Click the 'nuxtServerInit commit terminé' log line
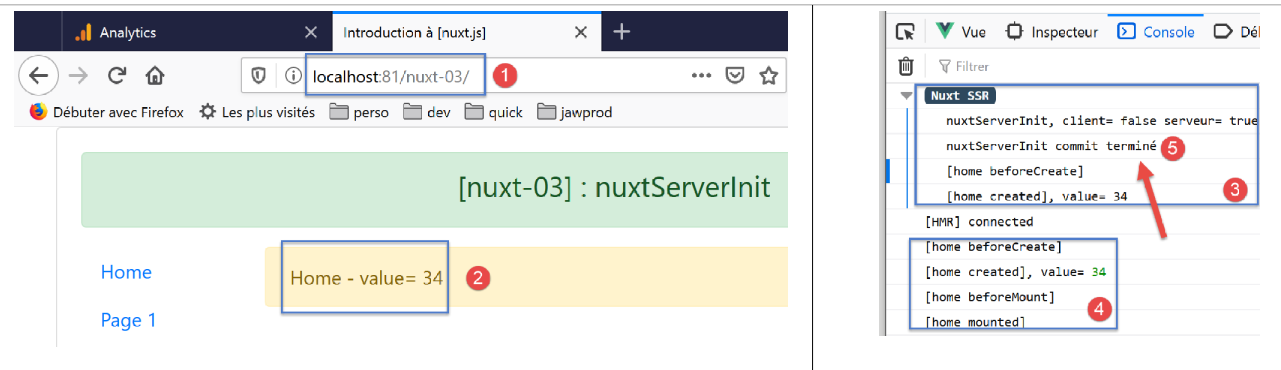This screenshot has width=1281, height=370. click(x=1050, y=146)
